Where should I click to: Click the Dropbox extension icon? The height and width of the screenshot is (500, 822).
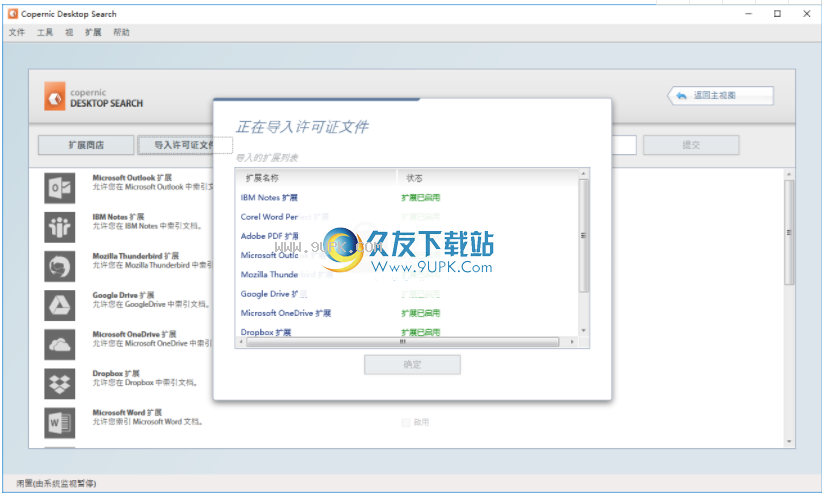59,384
